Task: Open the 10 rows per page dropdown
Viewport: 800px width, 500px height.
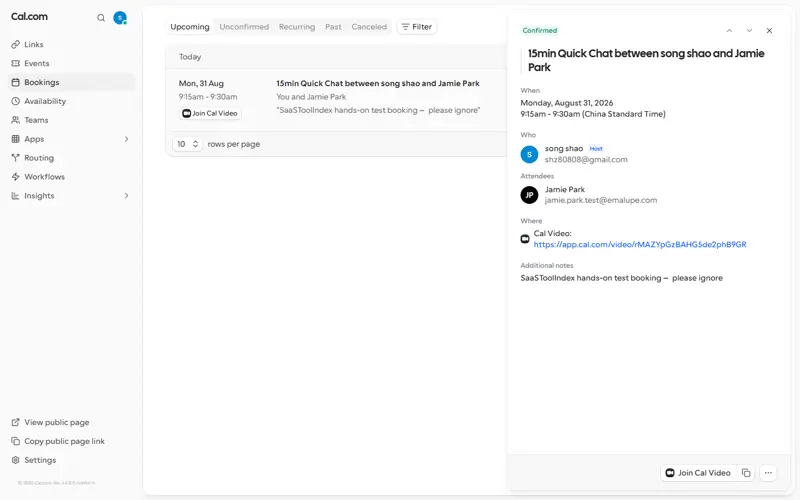Action: (187, 144)
